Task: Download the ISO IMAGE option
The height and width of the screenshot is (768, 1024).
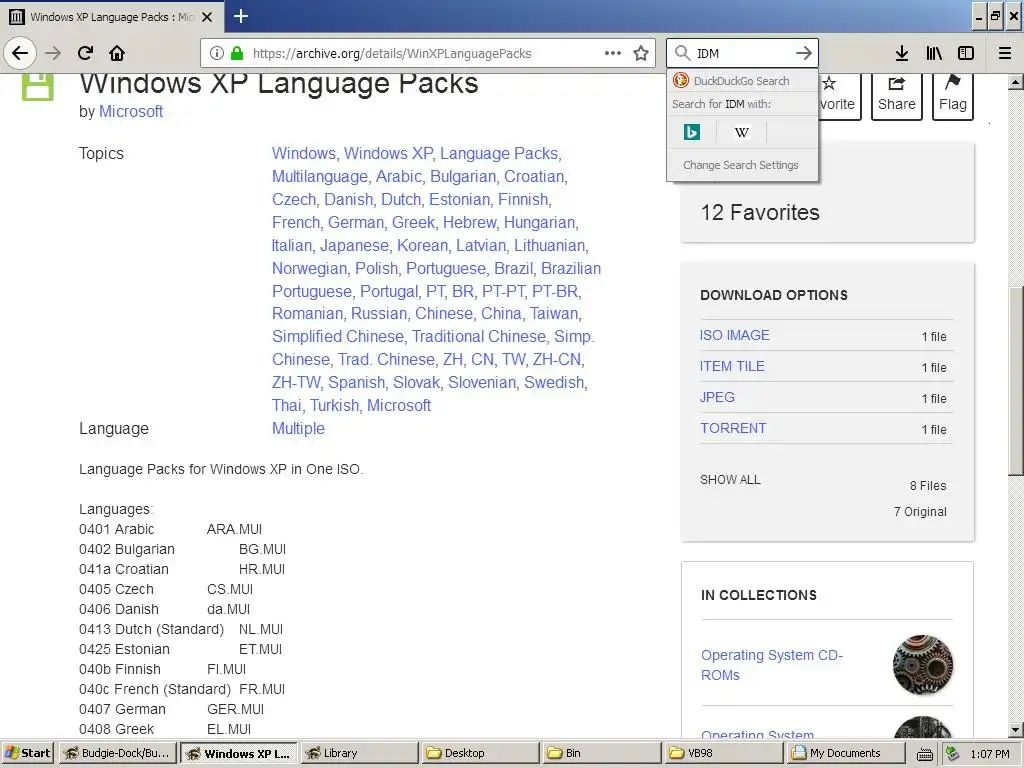Action: (735, 335)
